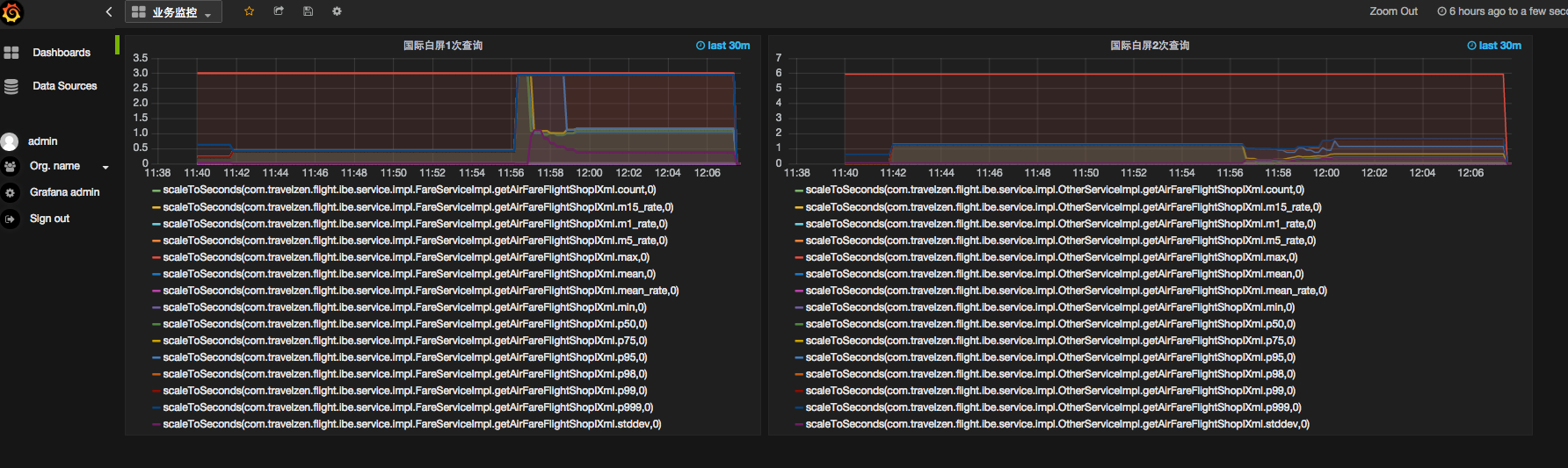The width and height of the screenshot is (1568, 468).
Task: Click the Grafana admin cog icon
Action: pos(11,192)
